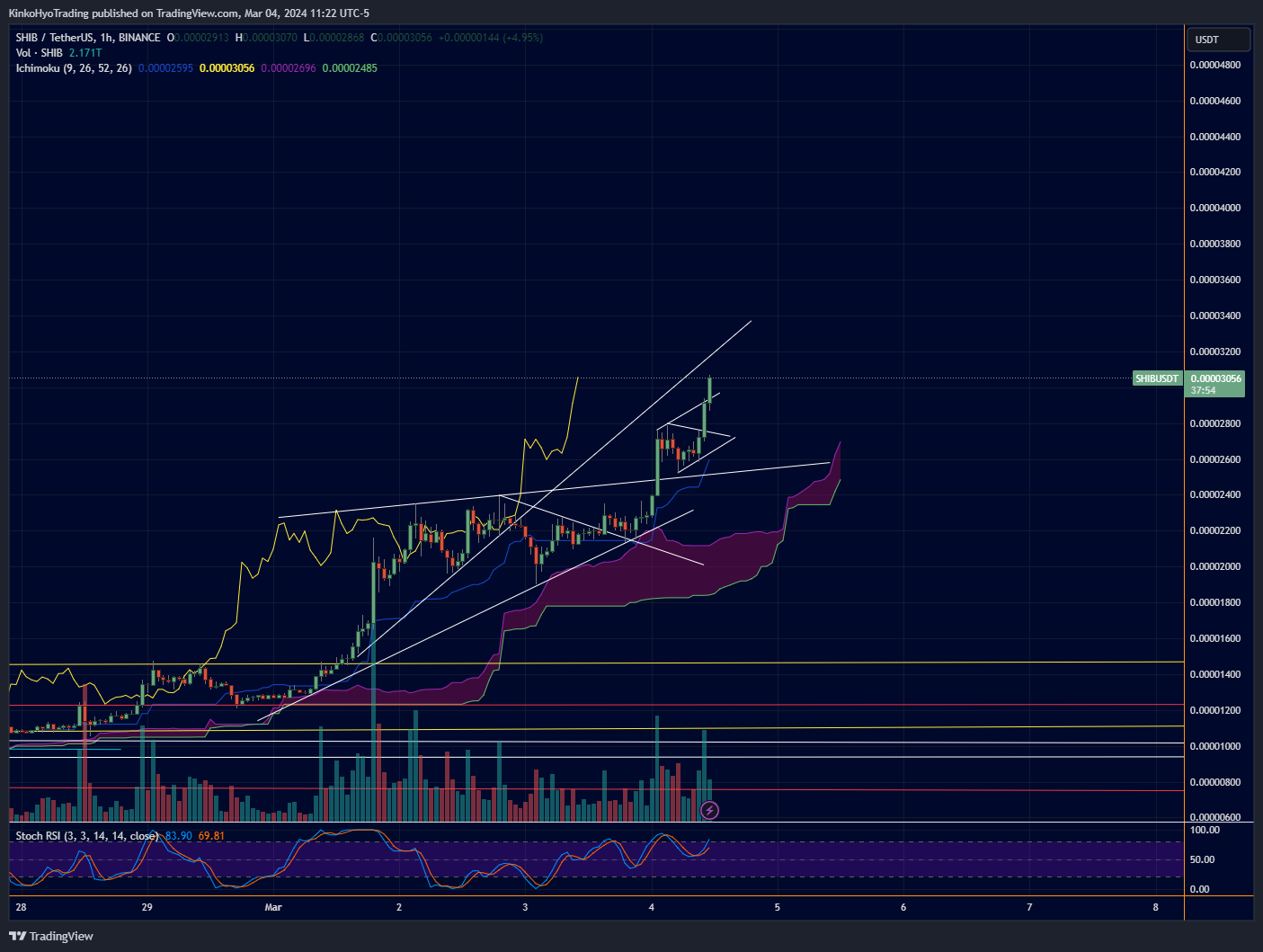Click the purple Ichimoku value 0.00002696
Viewport: 1263px width, 952px height.
tap(289, 68)
